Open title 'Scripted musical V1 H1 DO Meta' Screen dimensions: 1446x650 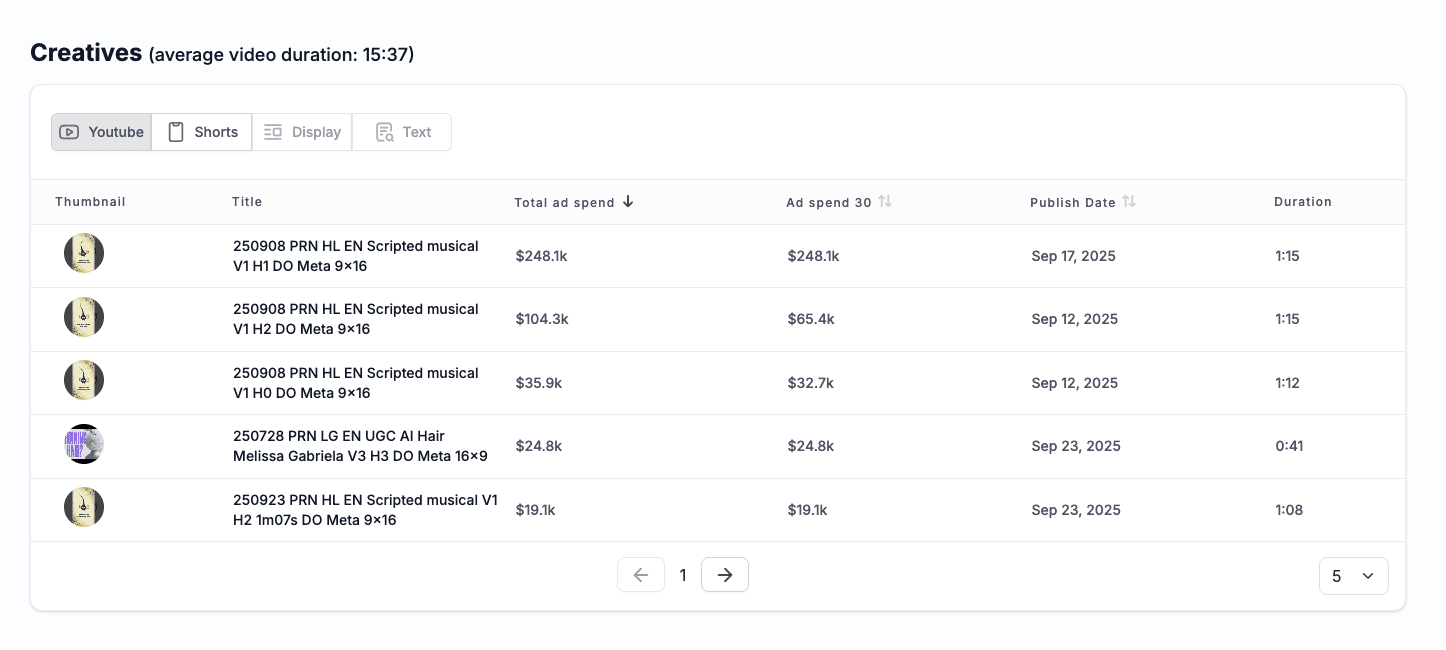coord(355,256)
